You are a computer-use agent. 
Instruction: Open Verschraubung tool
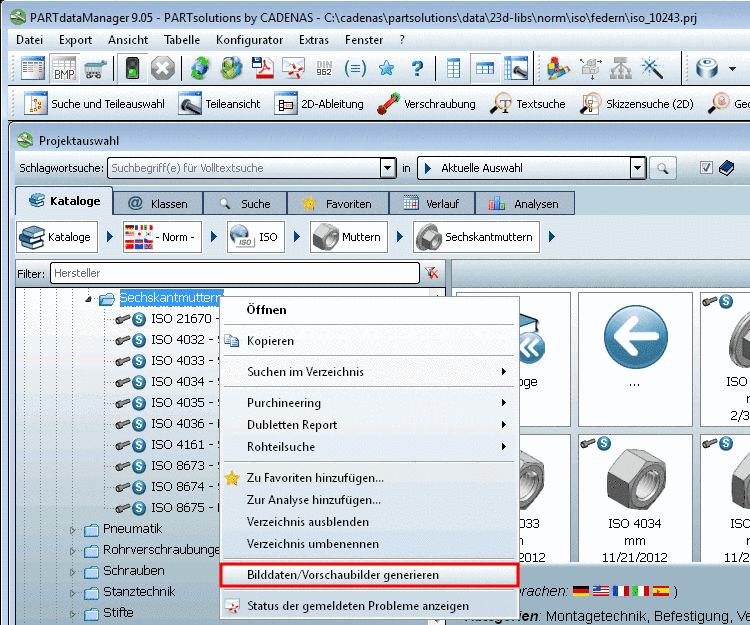[426, 104]
